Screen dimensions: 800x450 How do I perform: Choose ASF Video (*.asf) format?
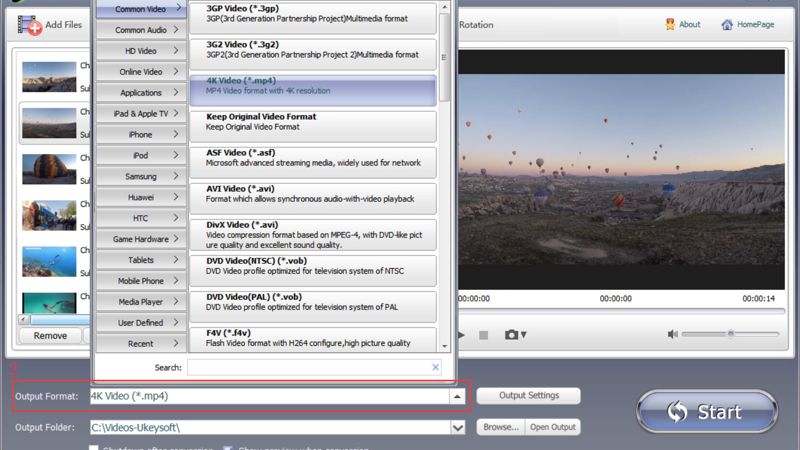click(313, 162)
